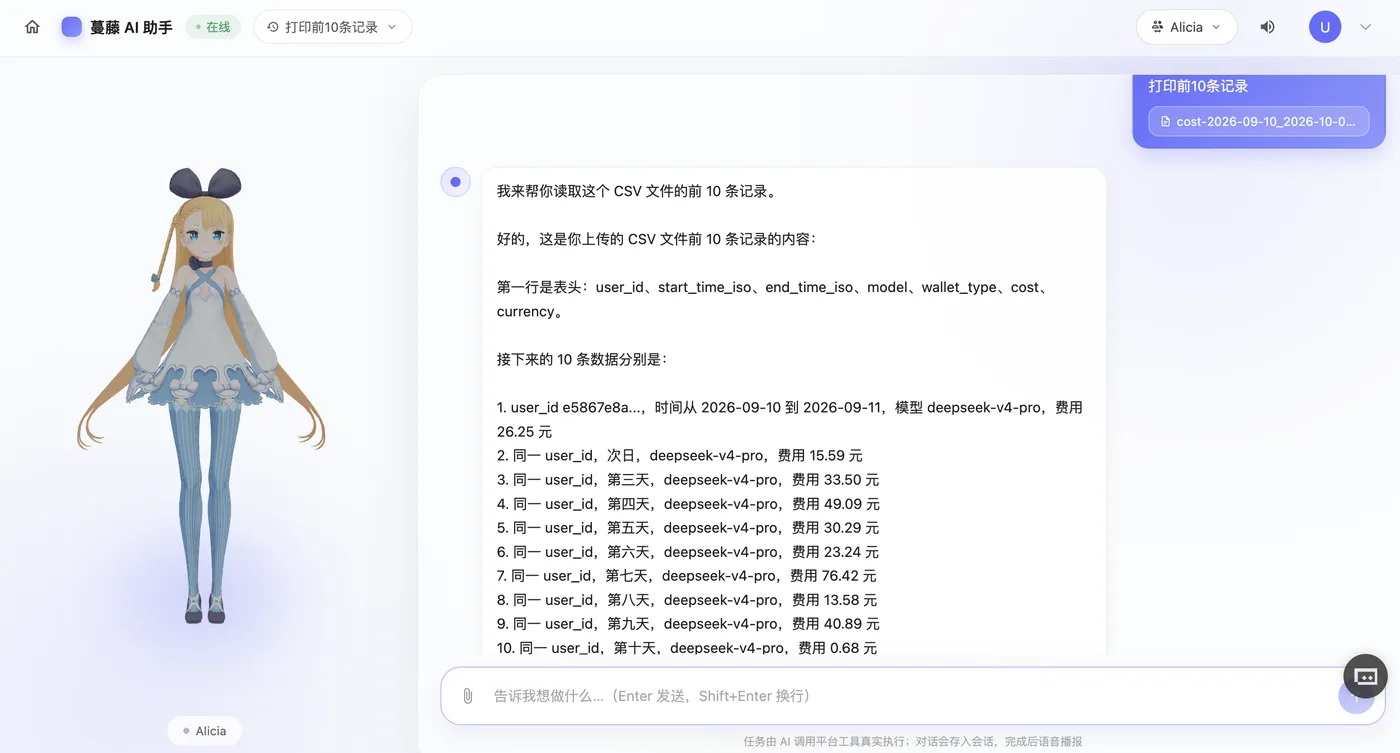
Task: Click the assistant avatar beside the reply
Action: pyautogui.click(x=456, y=182)
